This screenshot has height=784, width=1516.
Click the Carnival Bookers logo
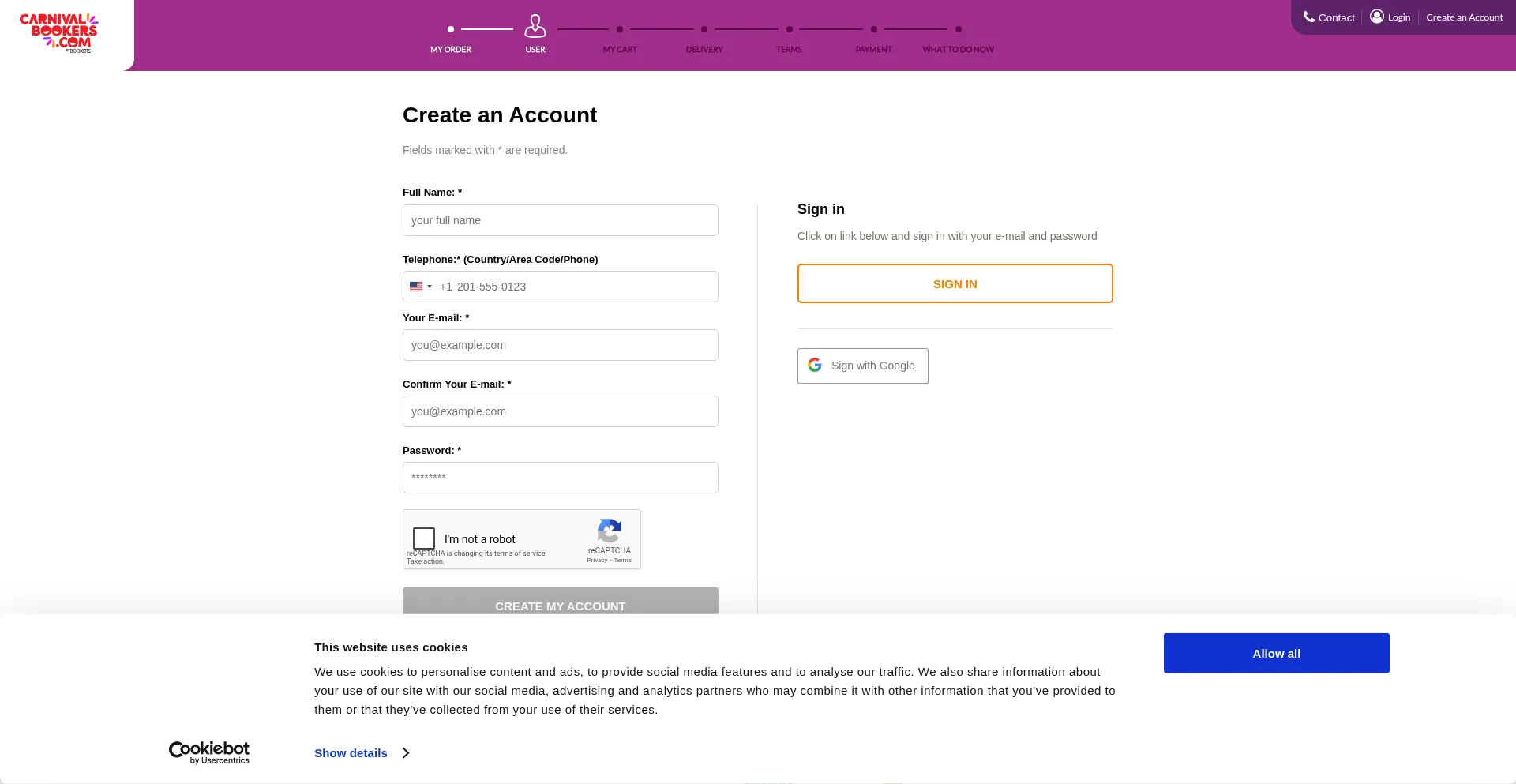coord(57,32)
